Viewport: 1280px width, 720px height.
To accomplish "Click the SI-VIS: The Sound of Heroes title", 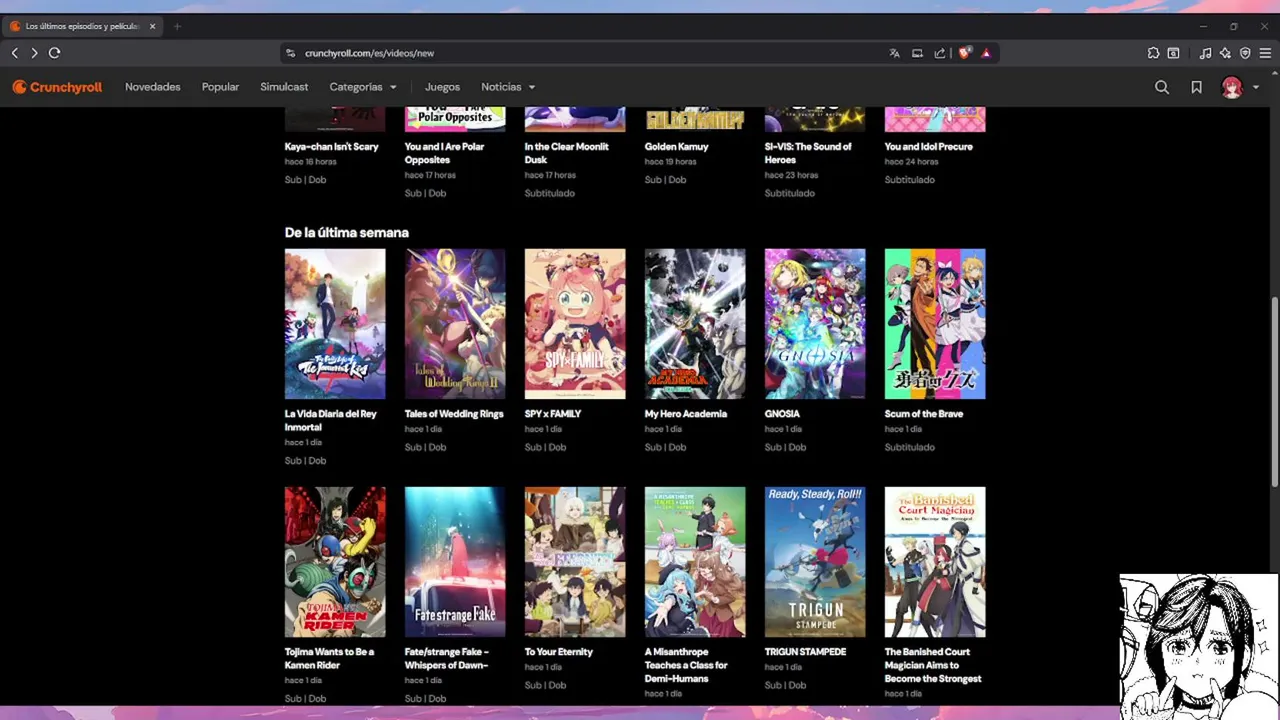I will click(x=808, y=153).
